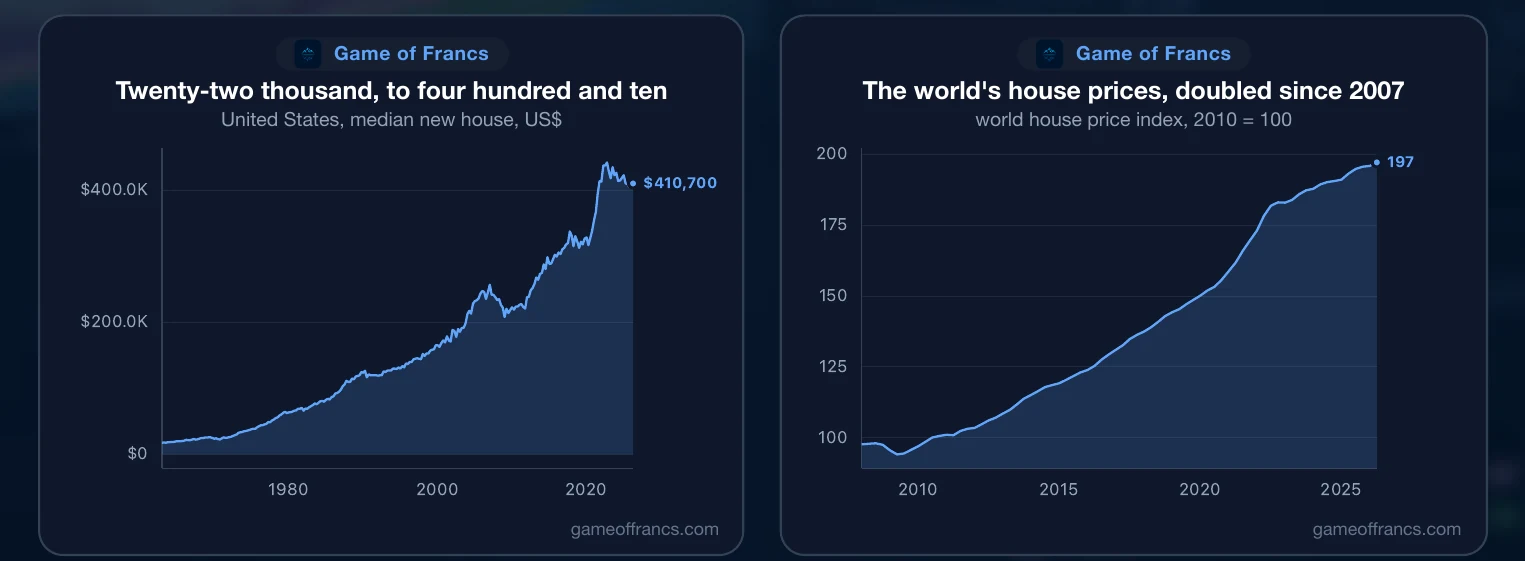Open the Game of Francs badge above right chart
Viewport: 1525px width, 561px height.
coord(1133,54)
